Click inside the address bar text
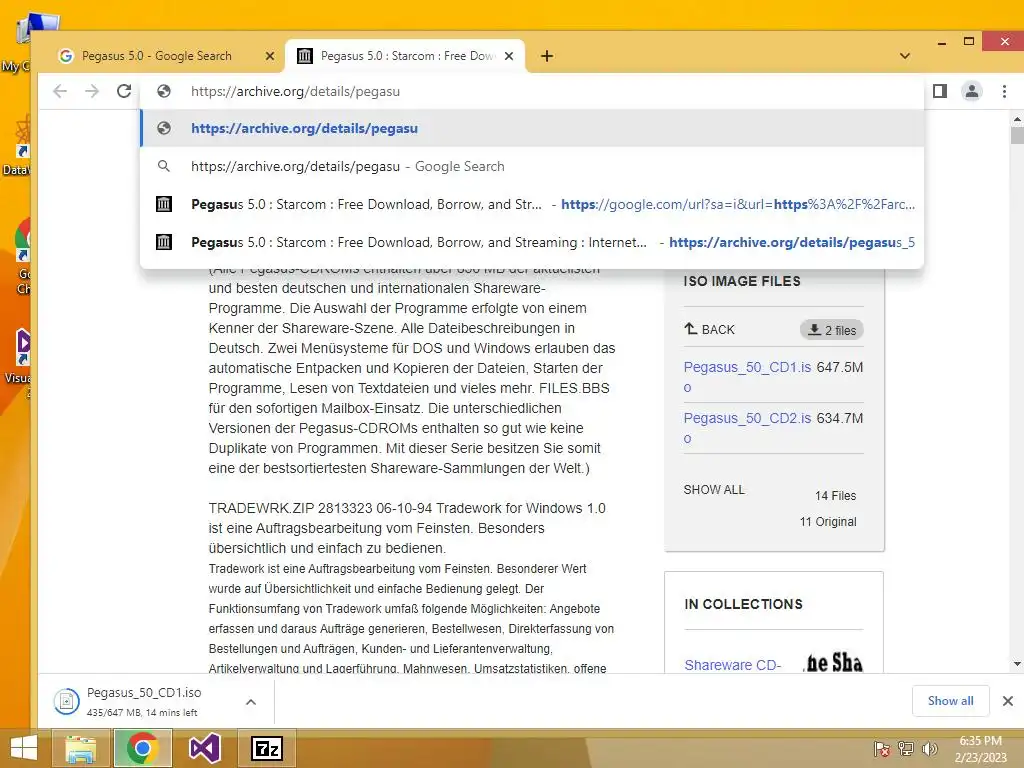 click(x=295, y=91)
